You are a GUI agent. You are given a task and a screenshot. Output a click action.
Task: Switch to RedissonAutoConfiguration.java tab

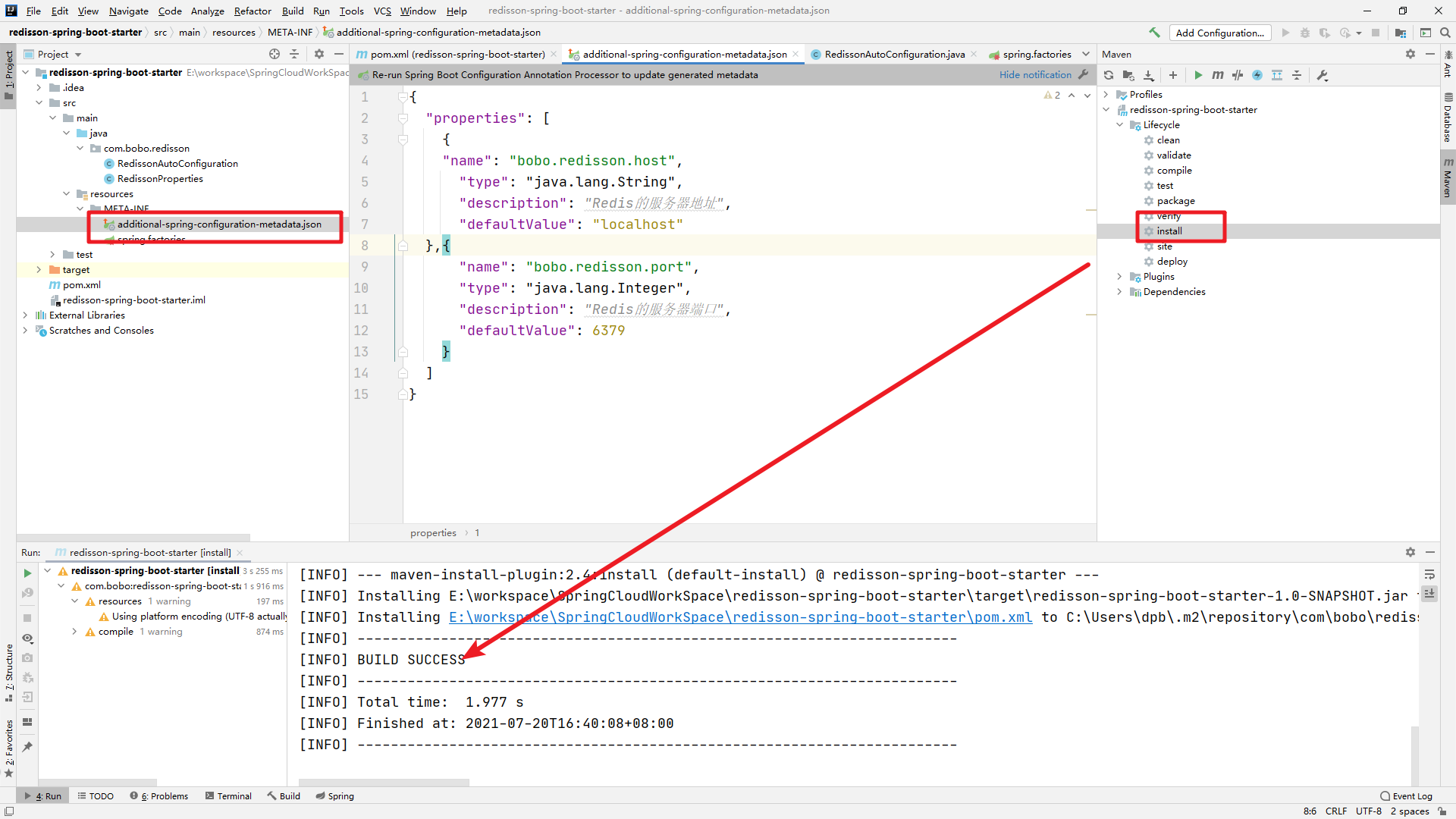[894, 54]
